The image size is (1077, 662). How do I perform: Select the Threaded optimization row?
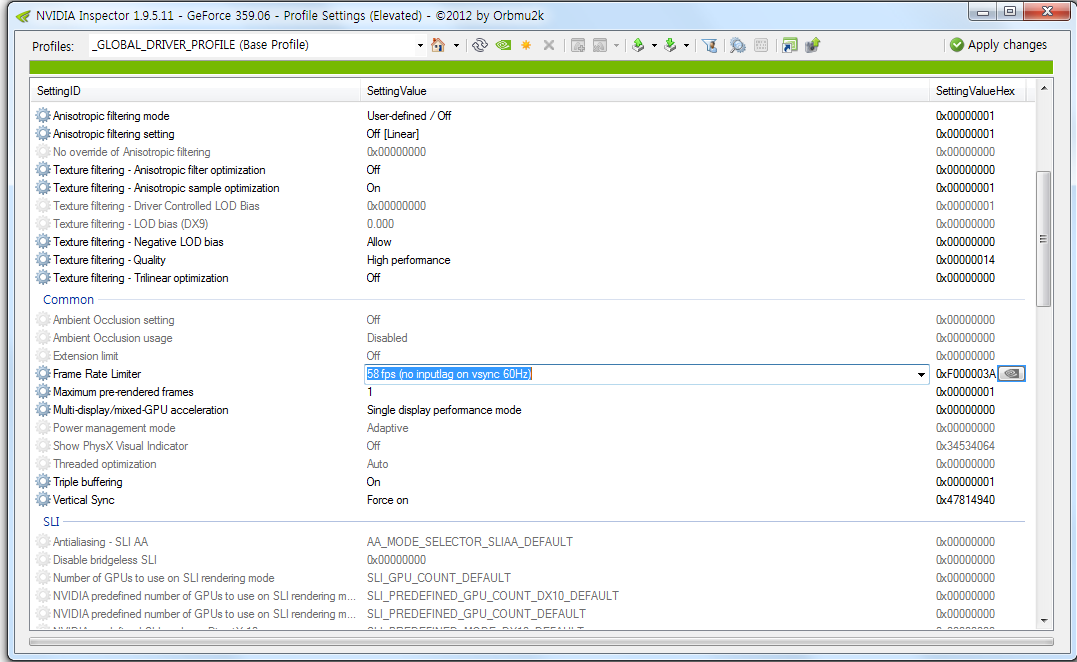529,464
